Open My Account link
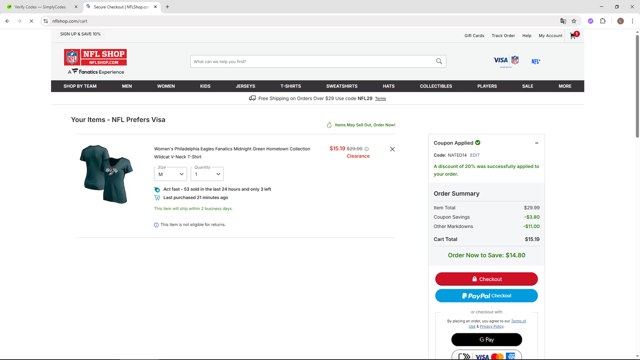The image size is (640, 360). (x=550, y=36)
